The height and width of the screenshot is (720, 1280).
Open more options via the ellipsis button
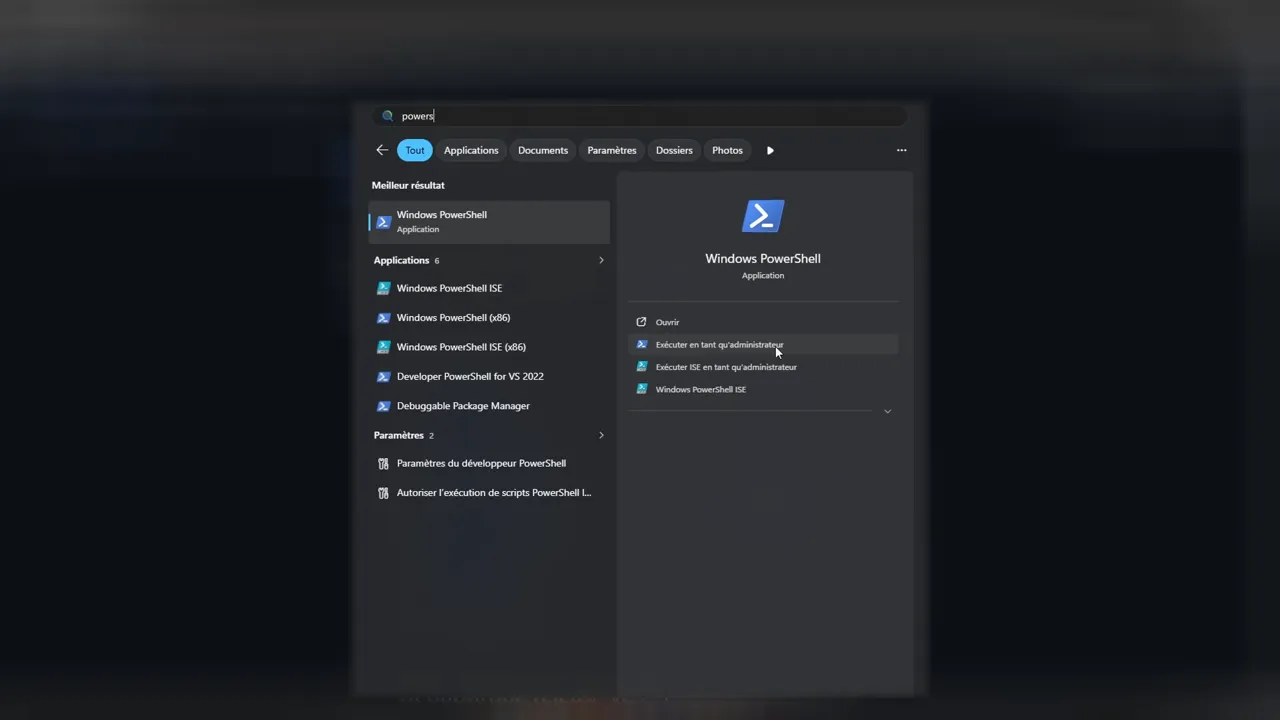901,150
